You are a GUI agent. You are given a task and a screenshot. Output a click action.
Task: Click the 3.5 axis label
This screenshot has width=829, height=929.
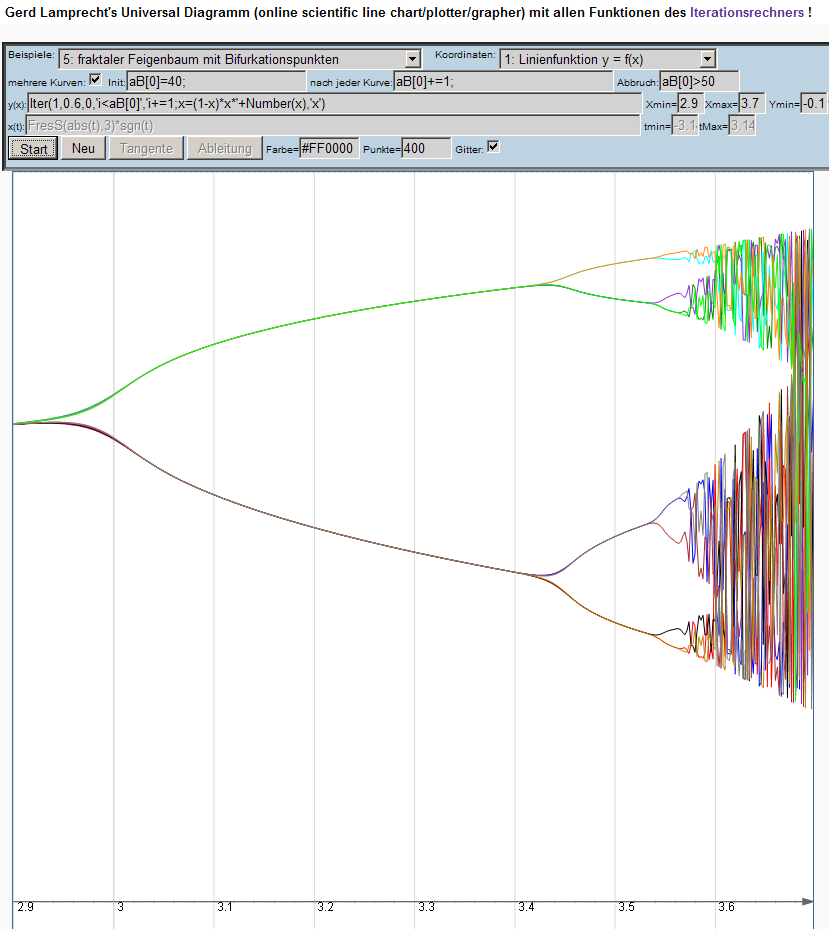point(626,907)
